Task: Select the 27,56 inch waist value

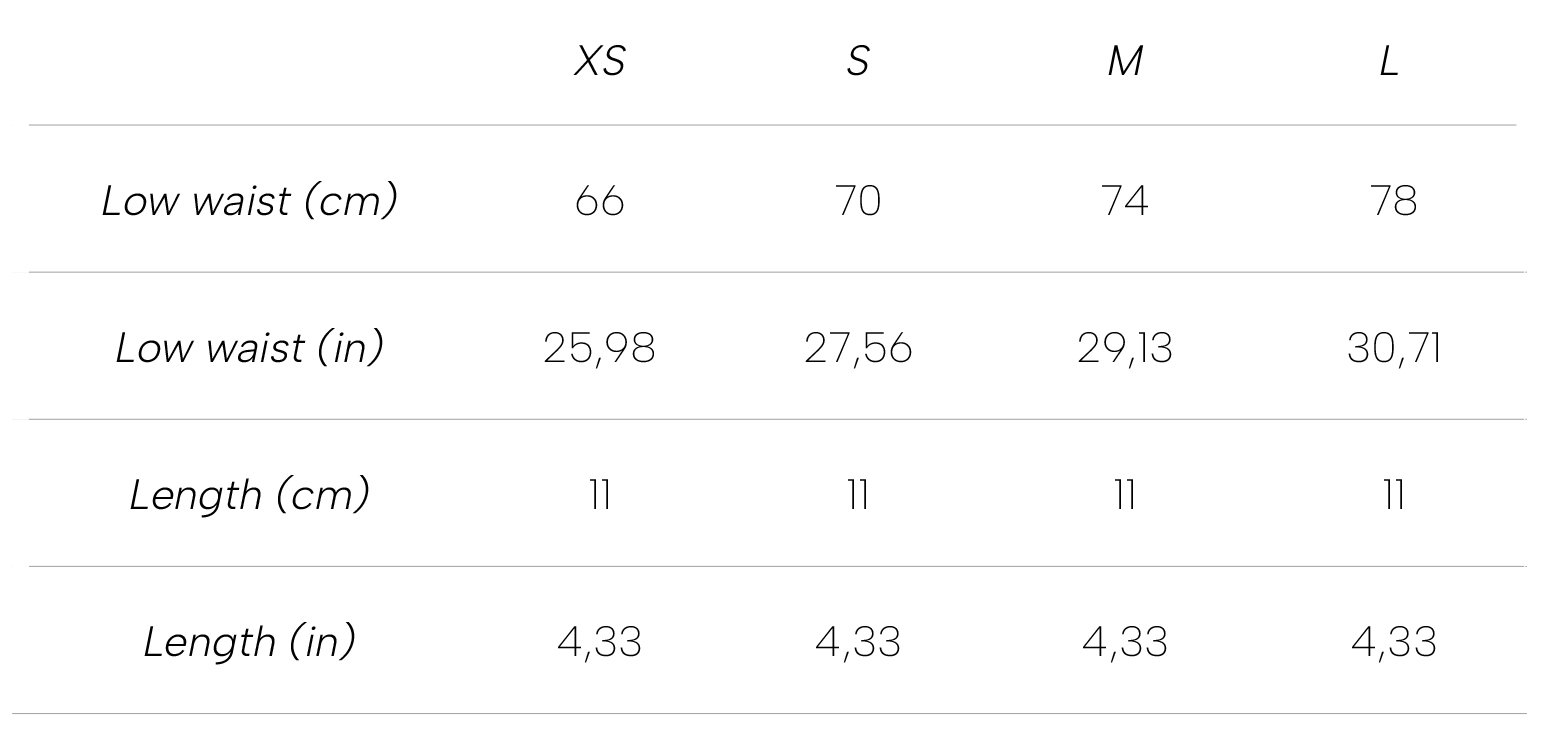Action: [858, 349]
